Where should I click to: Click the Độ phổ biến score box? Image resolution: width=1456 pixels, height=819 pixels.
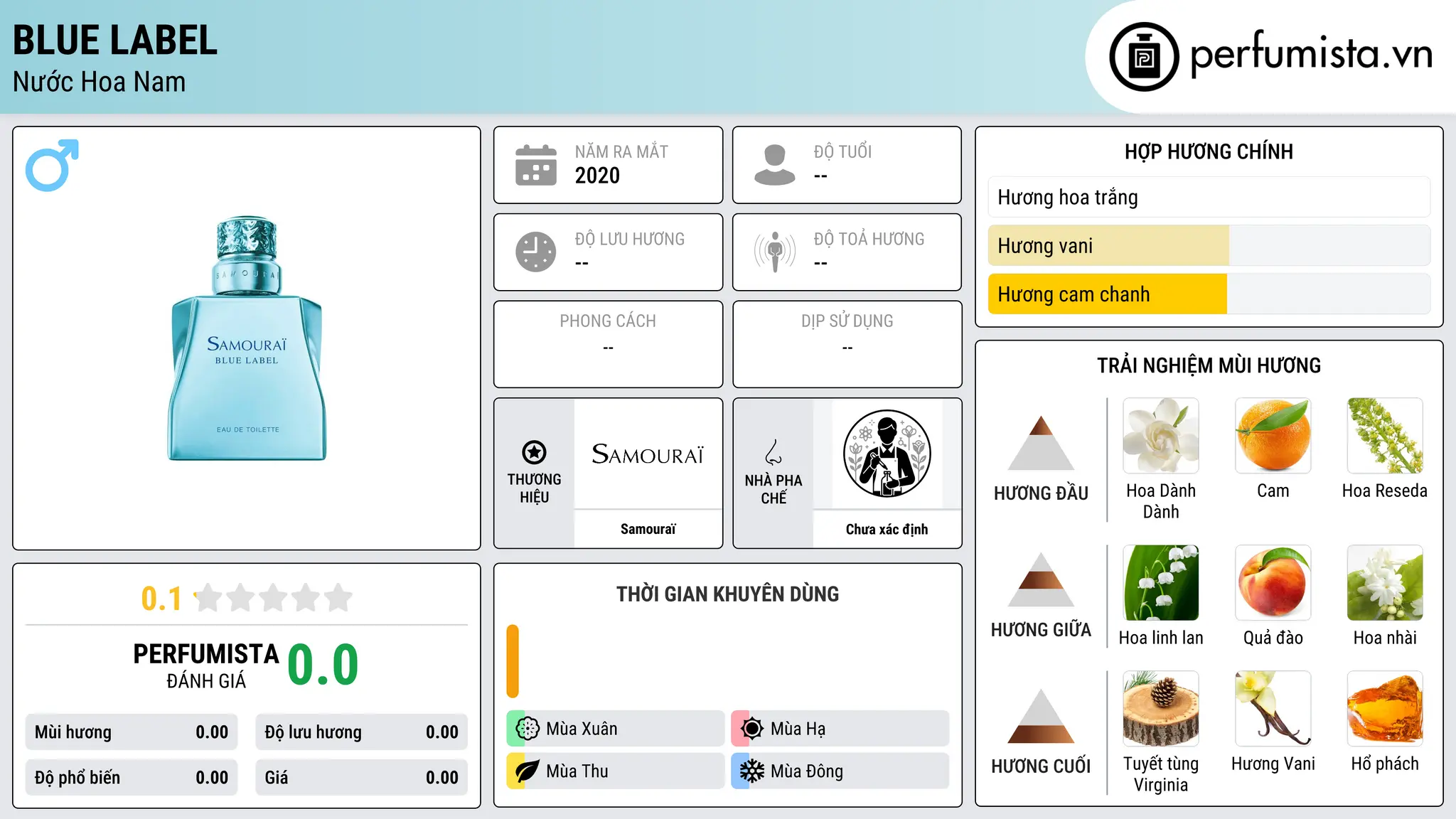click(132, 778)
